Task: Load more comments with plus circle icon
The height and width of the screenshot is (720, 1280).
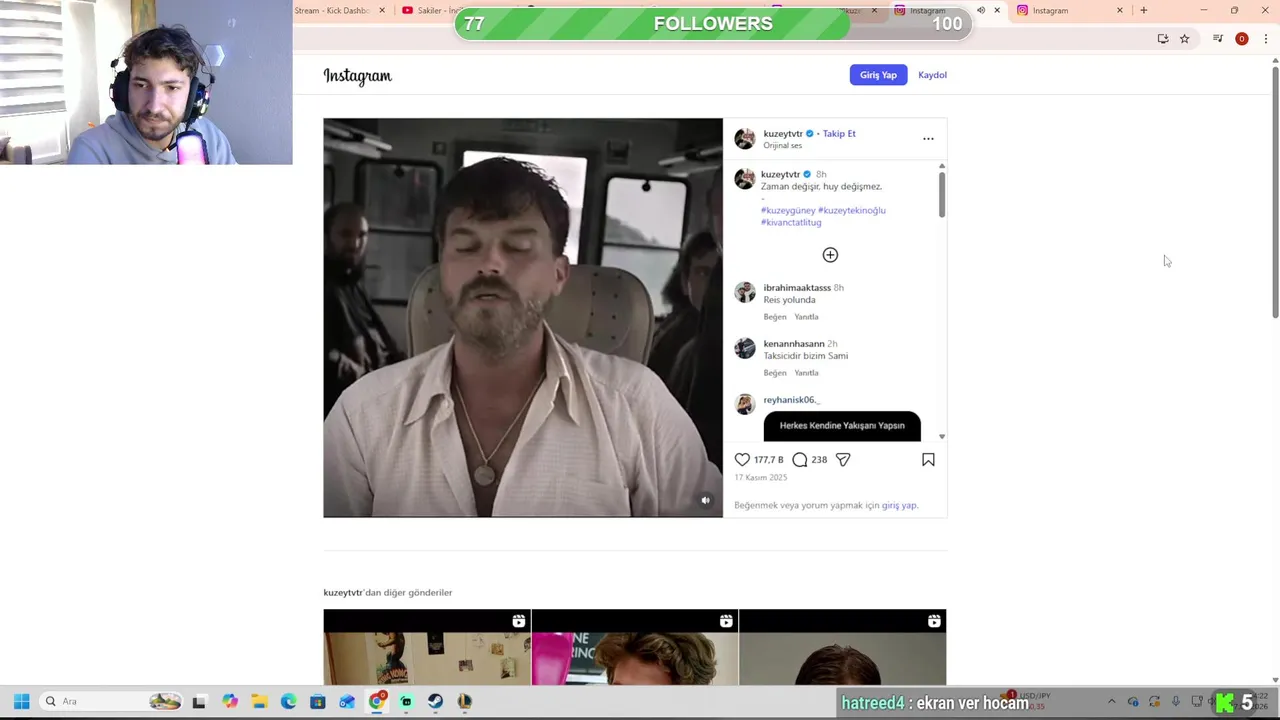Action: 830,255
